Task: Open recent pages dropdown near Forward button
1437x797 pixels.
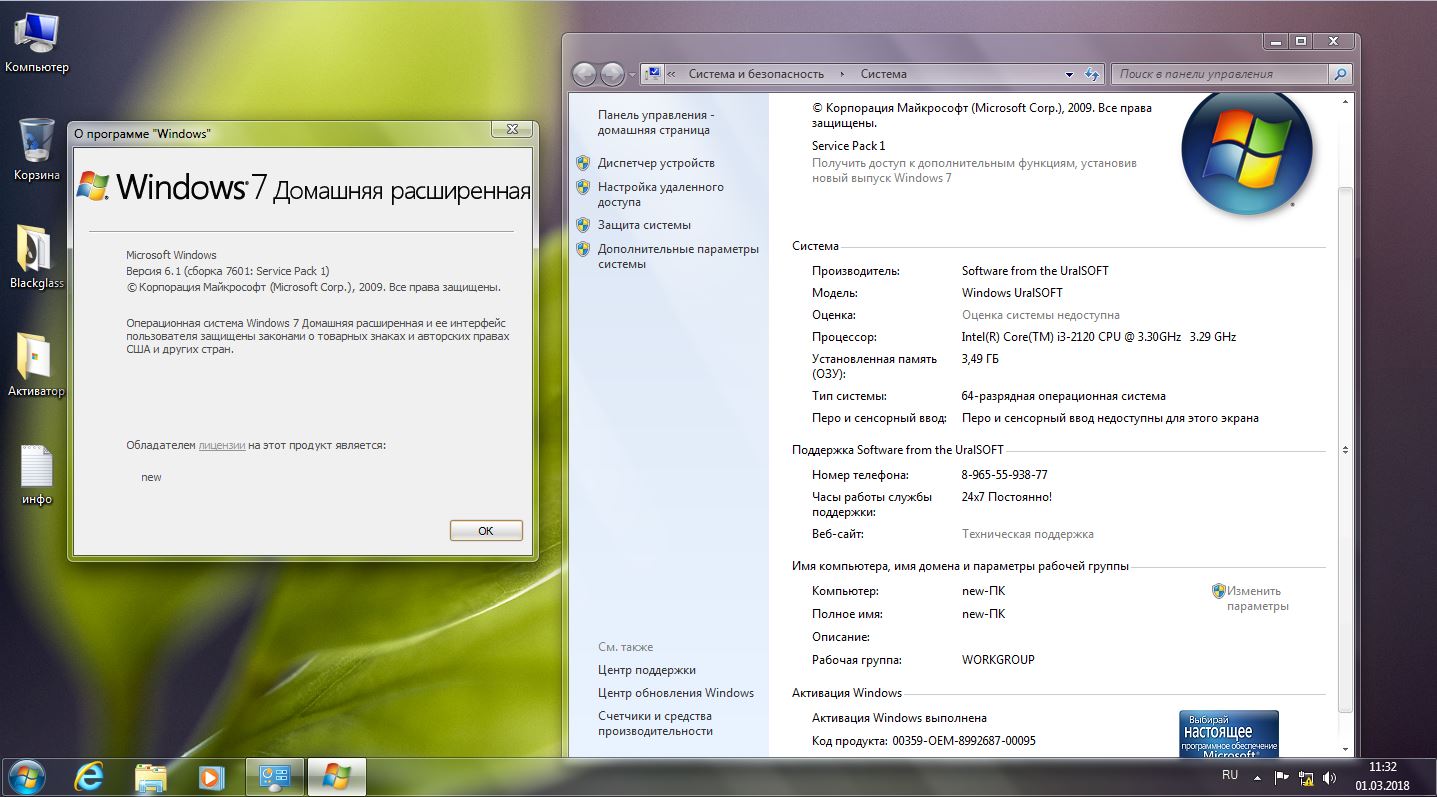Action: (x=632, y=75)
